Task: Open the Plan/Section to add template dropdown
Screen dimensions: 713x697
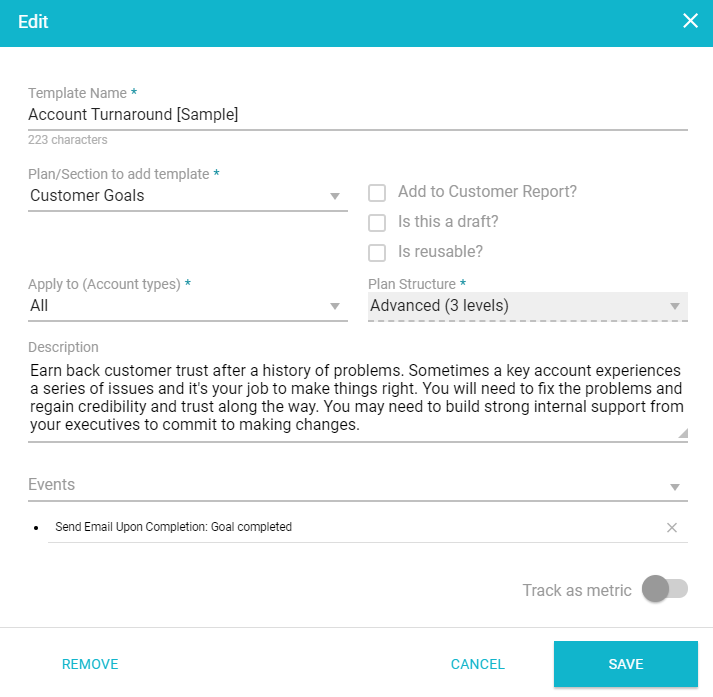Action: [x=187, y=196]
